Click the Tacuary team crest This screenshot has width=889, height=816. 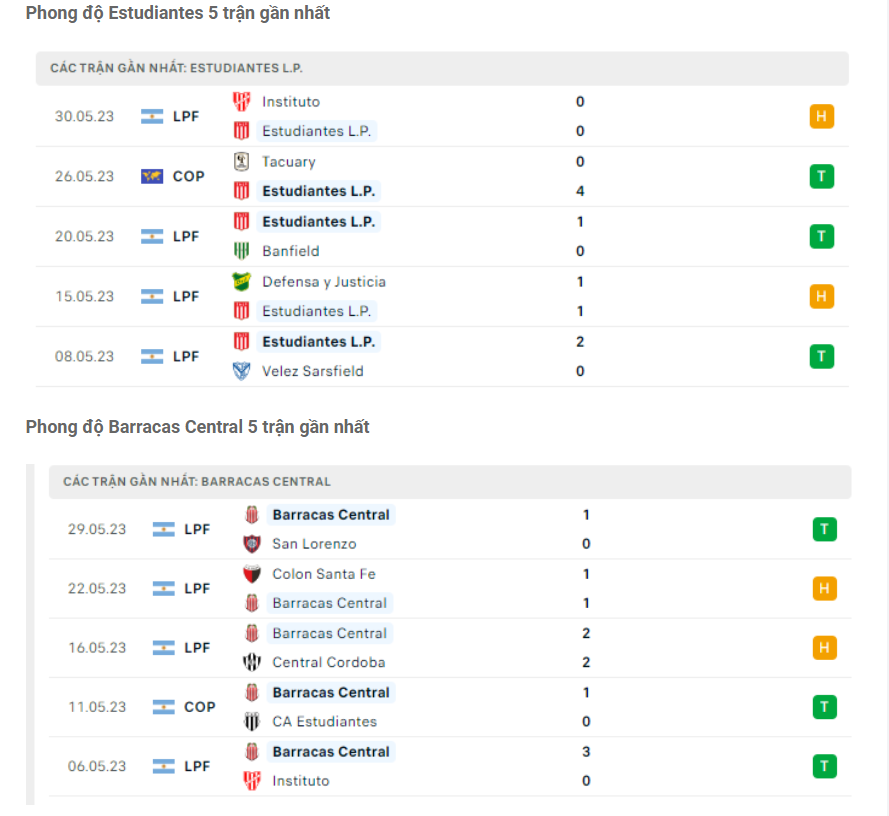[x=242, y=162]
